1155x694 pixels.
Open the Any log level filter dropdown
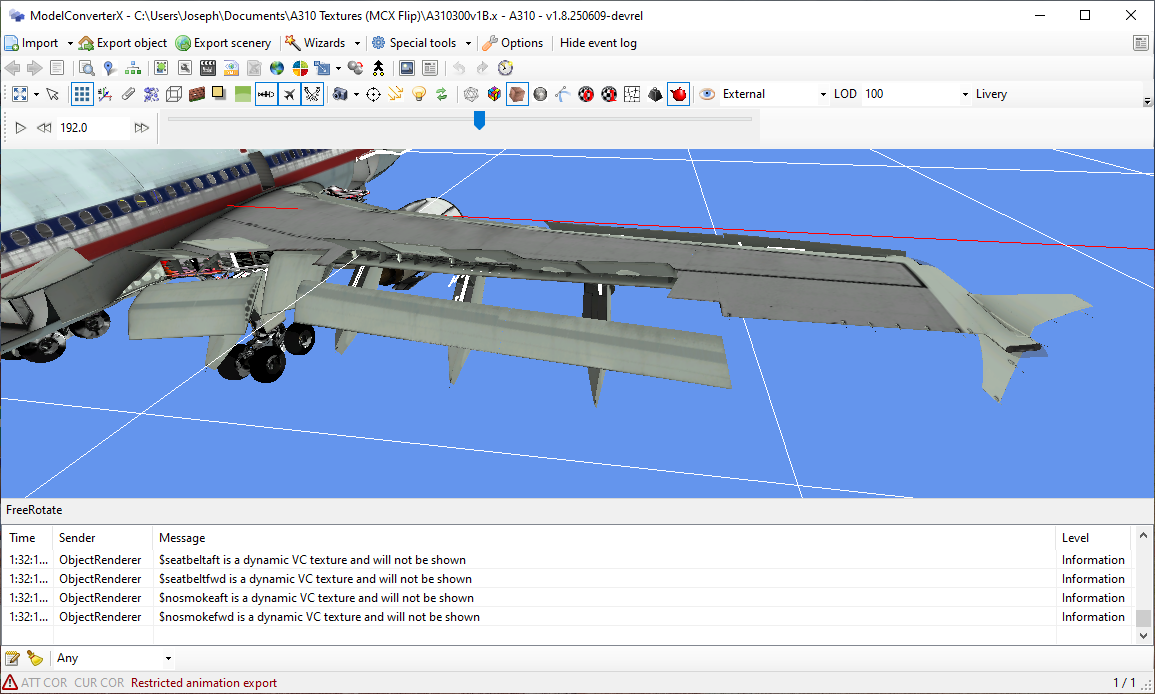click(168, 658)
